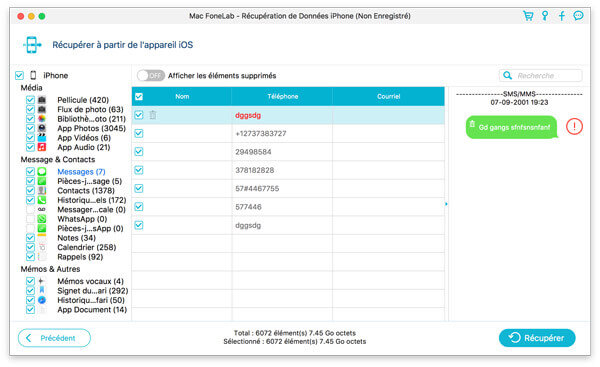Click the green Messages bubble icon

coord(42,171)
